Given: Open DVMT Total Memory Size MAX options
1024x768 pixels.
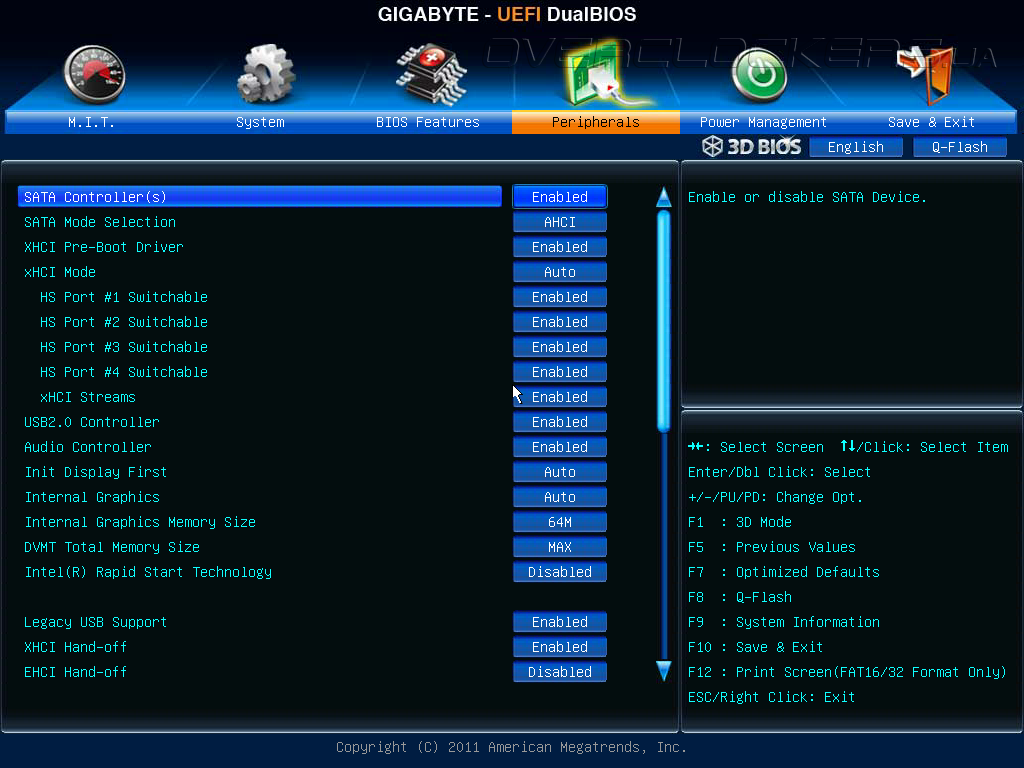Looking at the screenshot, I should tap(560, 547).
